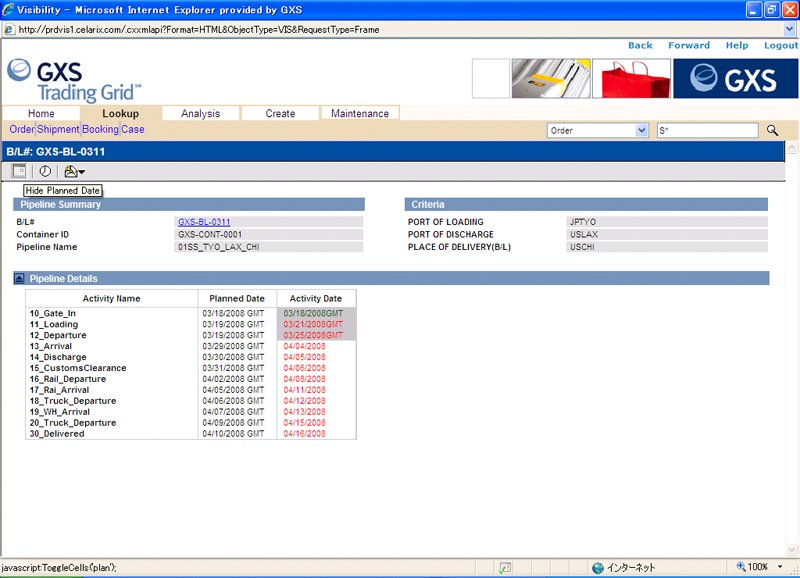The width and height of the screenshot is (800, 578).
Task: Click activity date 03/21/2008GMT
Action: (313, 324)
